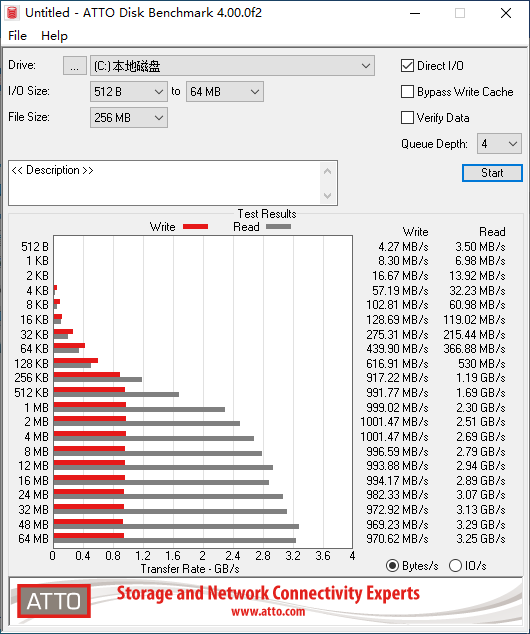Close the ATTO Disk Benchmark window
The image size is (530, 634).
(x=506, y=13)
